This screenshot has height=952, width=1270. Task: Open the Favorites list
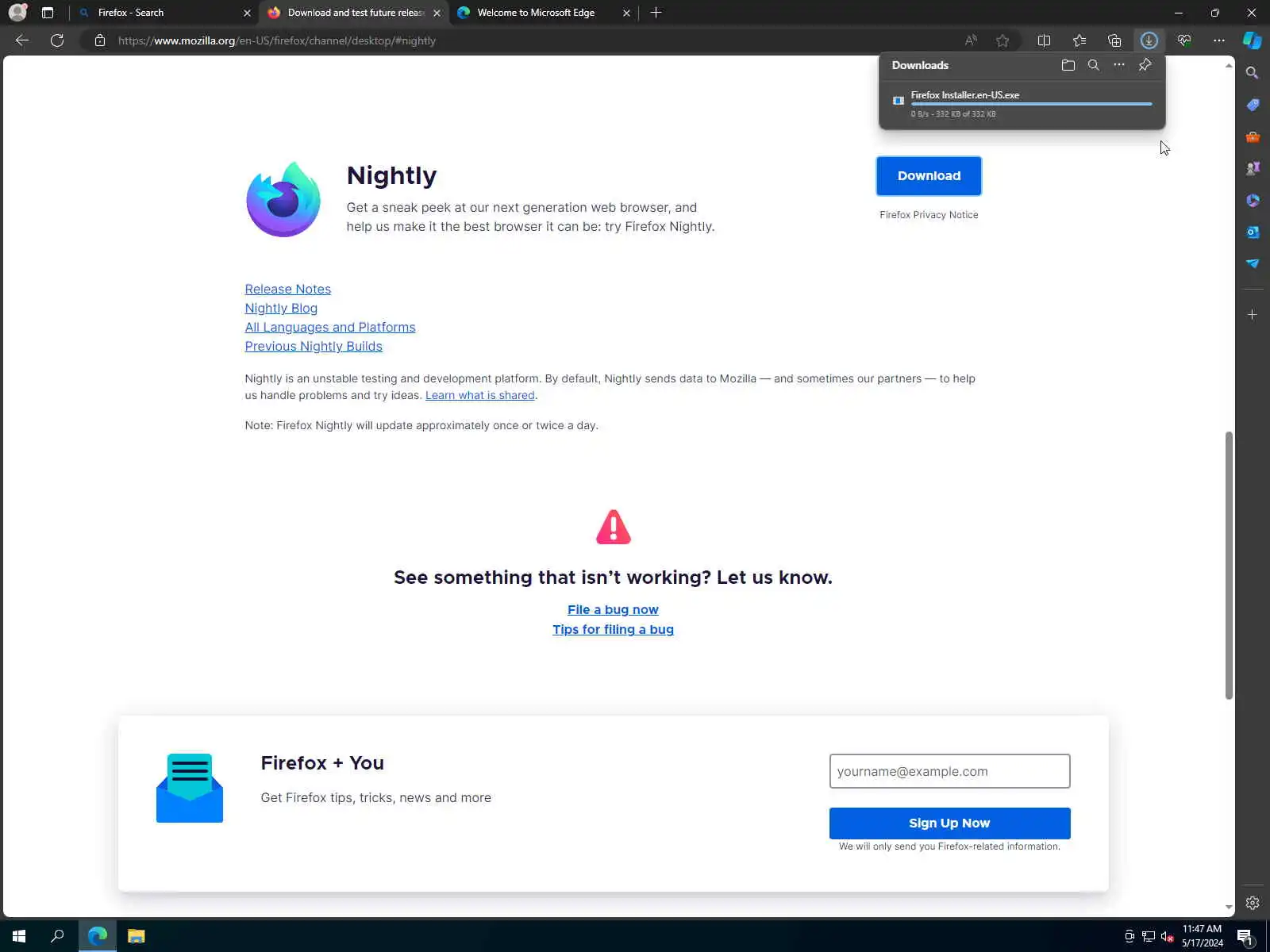pos(1079,40)
